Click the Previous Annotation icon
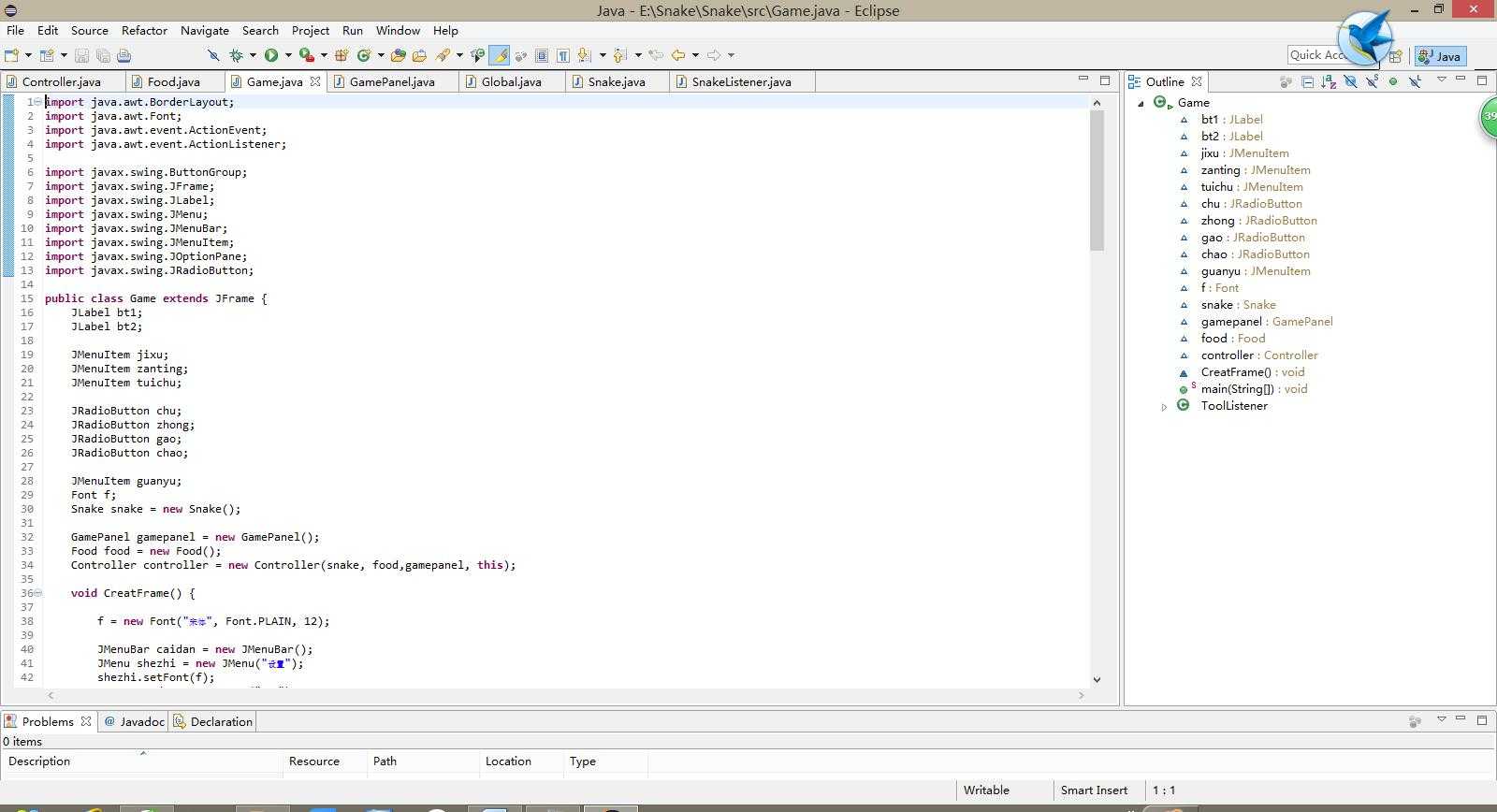1497x812 pixels. (x=619, y=55)
